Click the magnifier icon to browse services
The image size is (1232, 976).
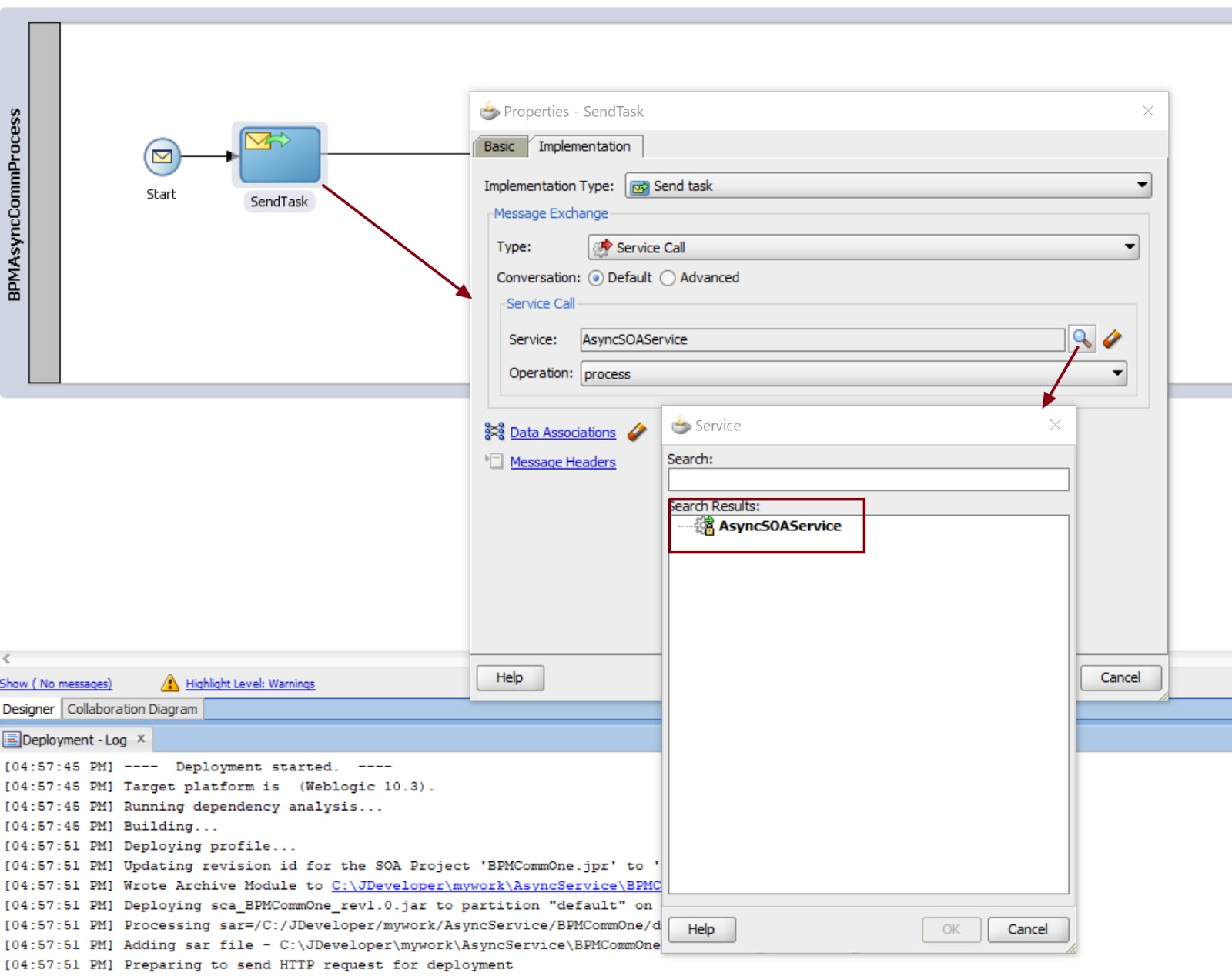[1083, 339]
